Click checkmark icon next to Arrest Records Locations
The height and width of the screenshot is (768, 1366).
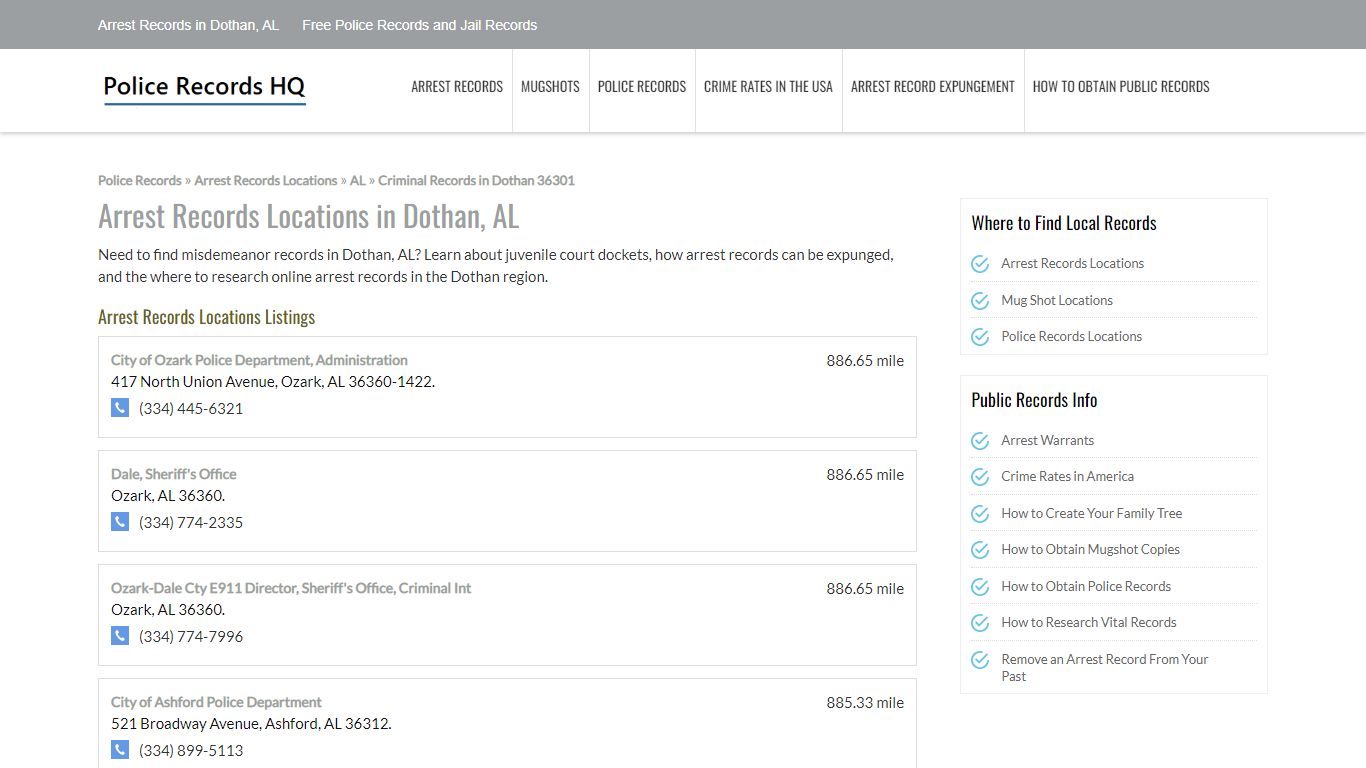click(x=980, y=264)
